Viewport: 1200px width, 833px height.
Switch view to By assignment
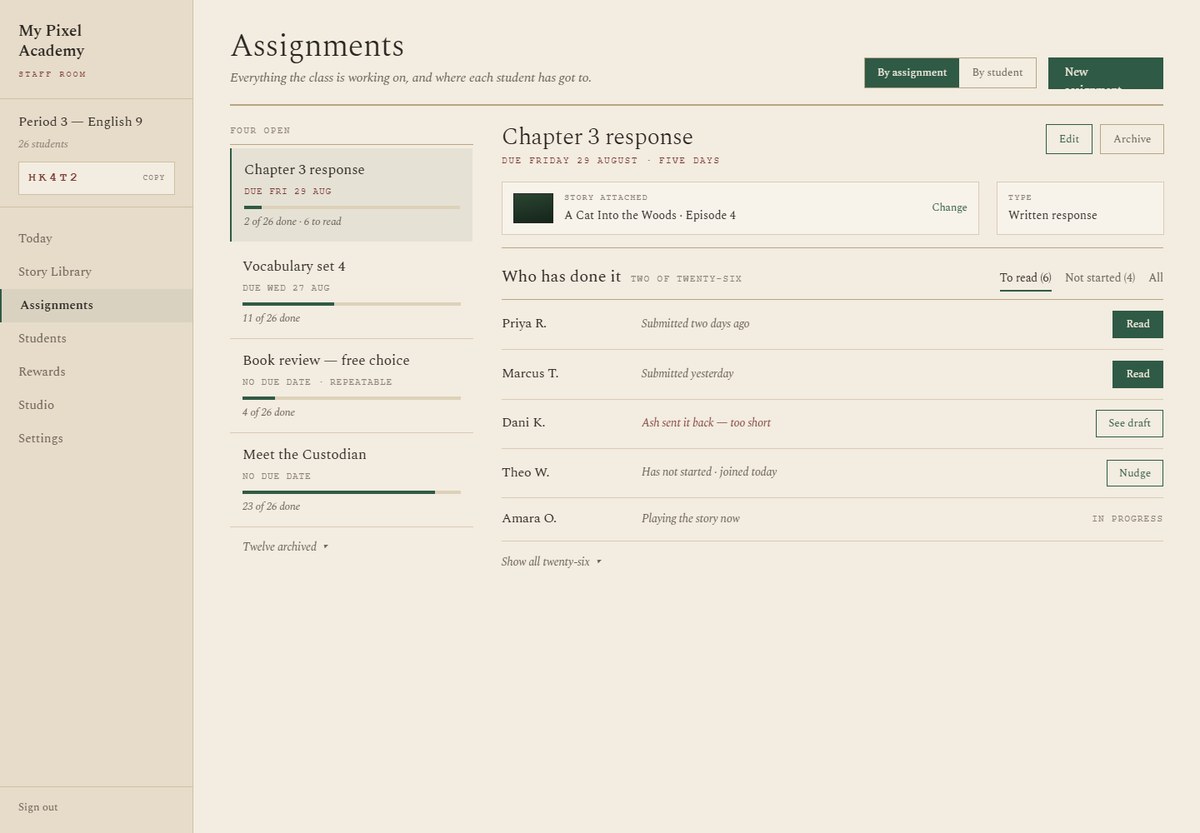pos(912,73)
